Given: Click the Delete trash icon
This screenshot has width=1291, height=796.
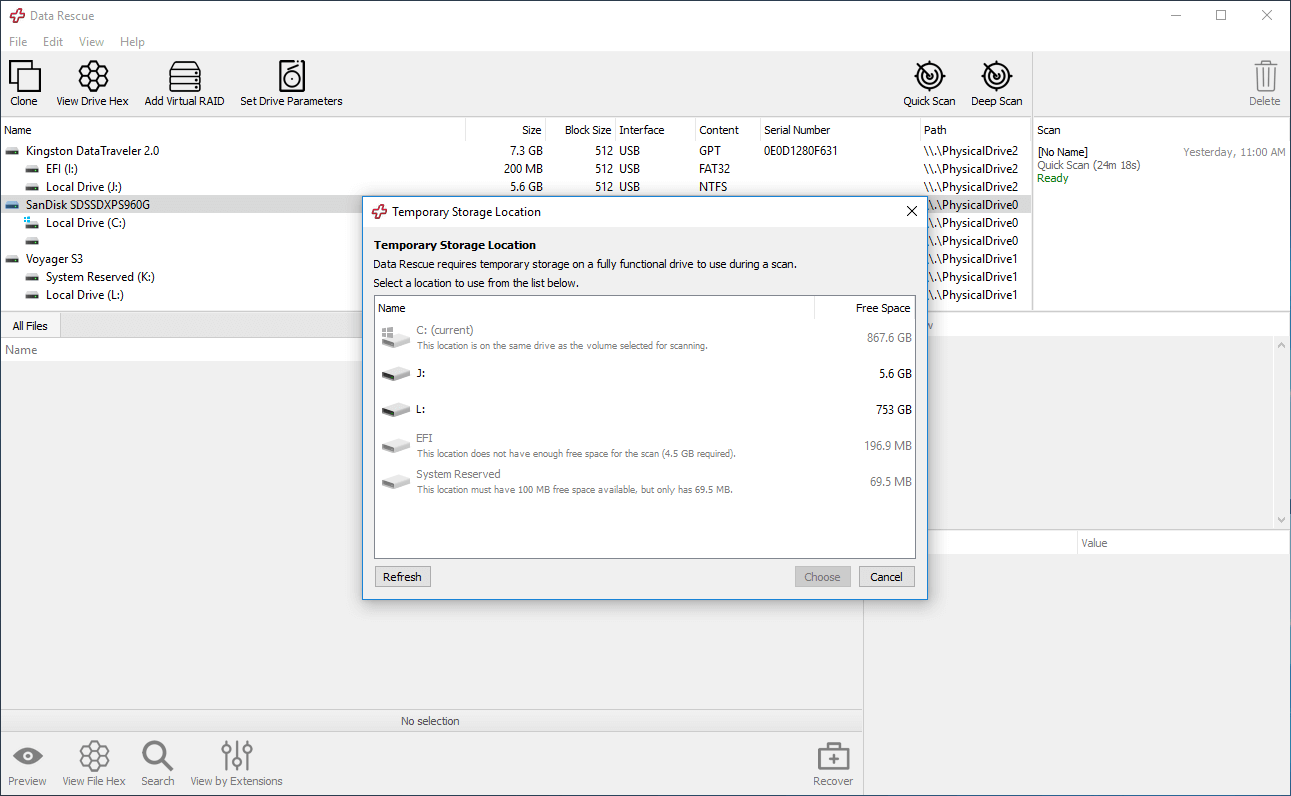Looking at the screenshot, I should (x=1265, y=77).
